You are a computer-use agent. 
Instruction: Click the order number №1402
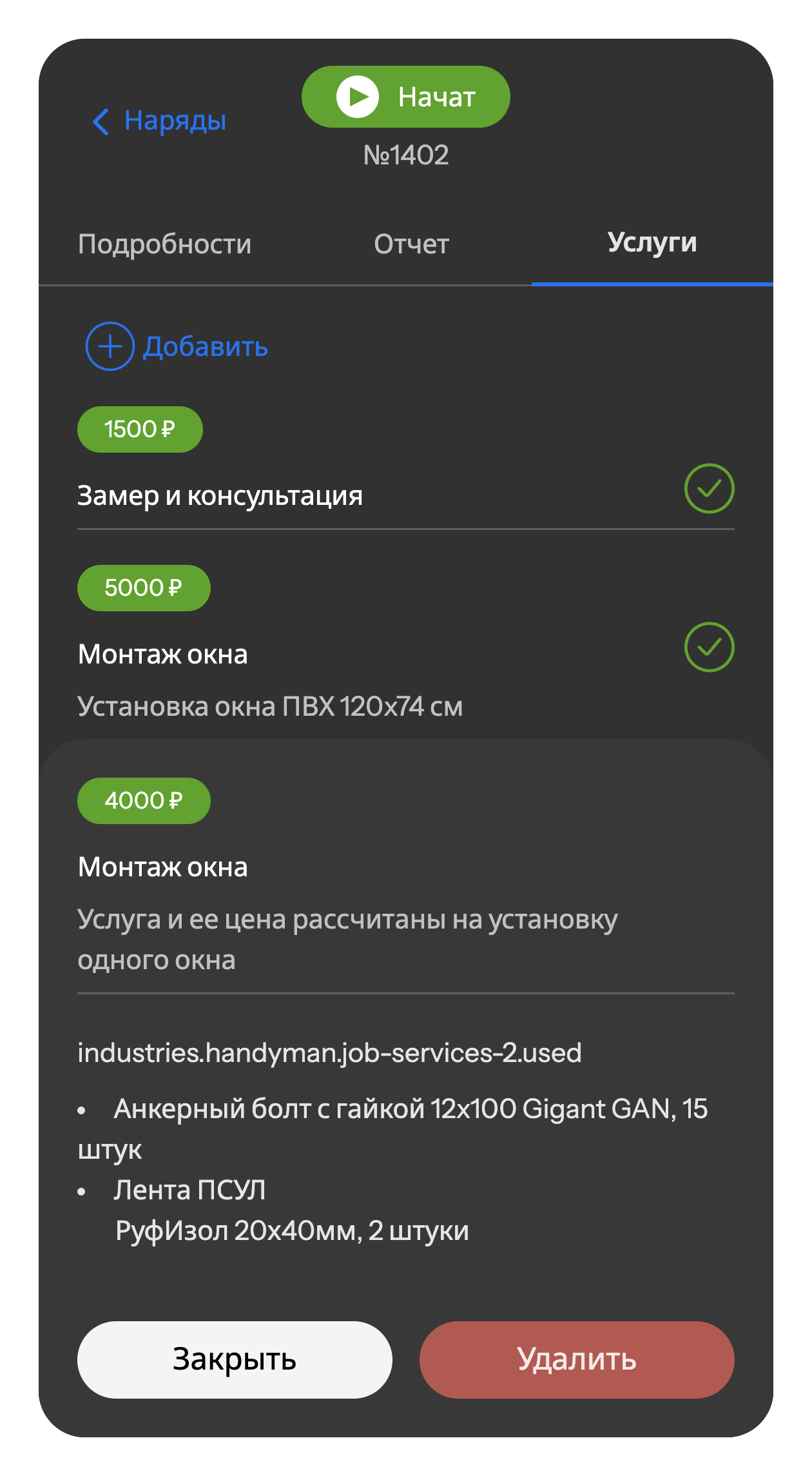406,155
